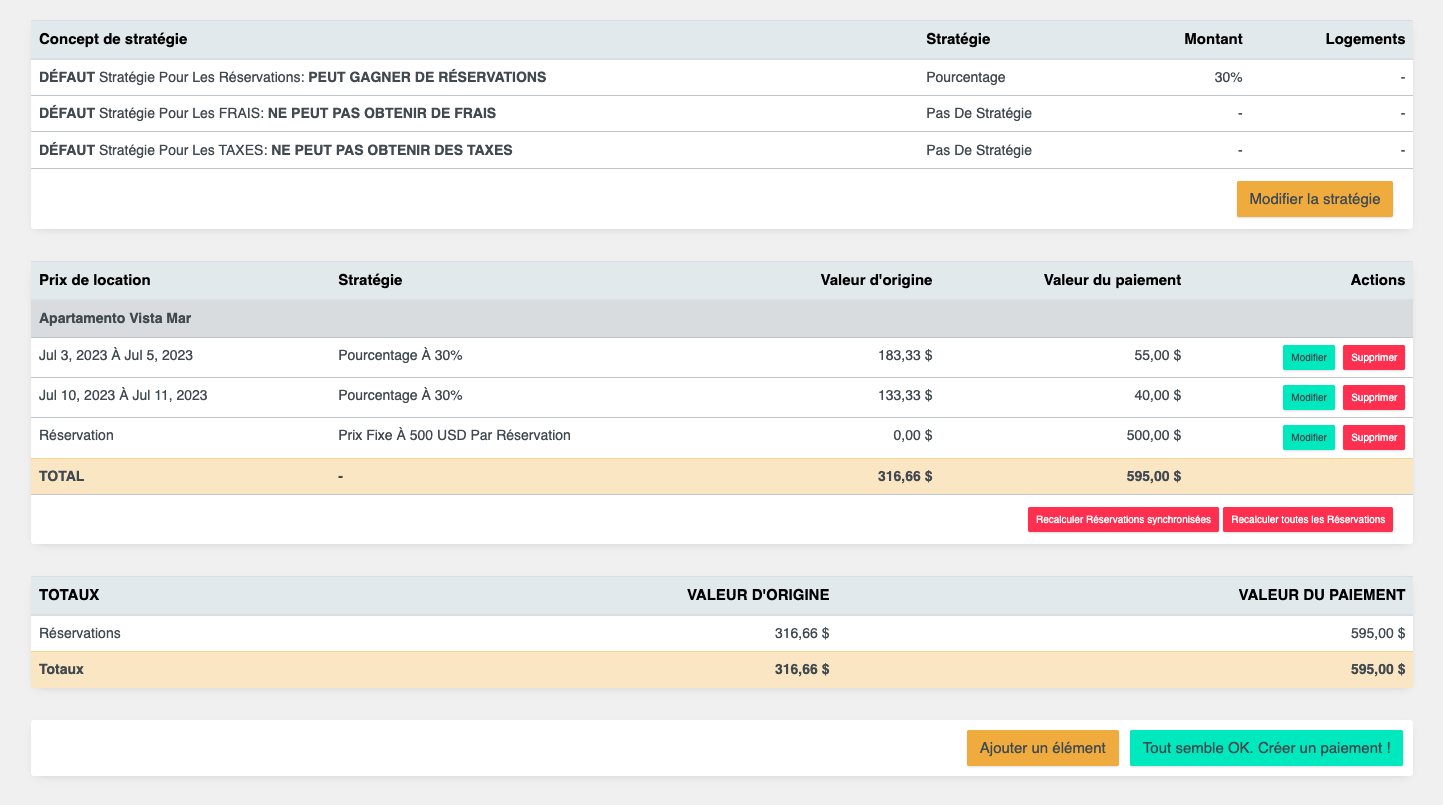Viewport: 1443px width, 805px height.
Task: Click Supprimer on the Jul 3 reservation row
Action: (1373, 357)
